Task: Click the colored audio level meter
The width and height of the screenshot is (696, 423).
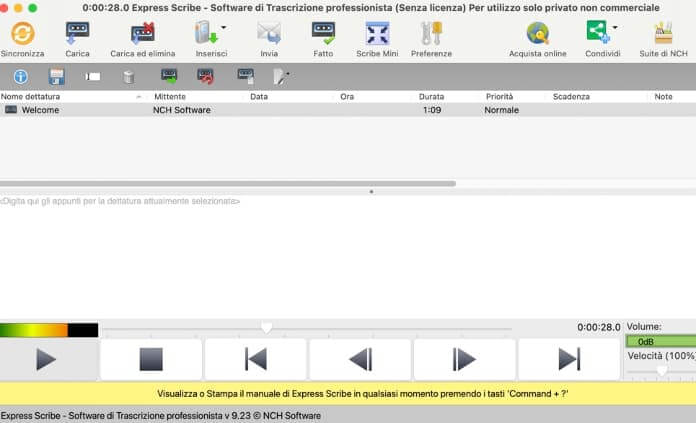Action: (49, 330)
